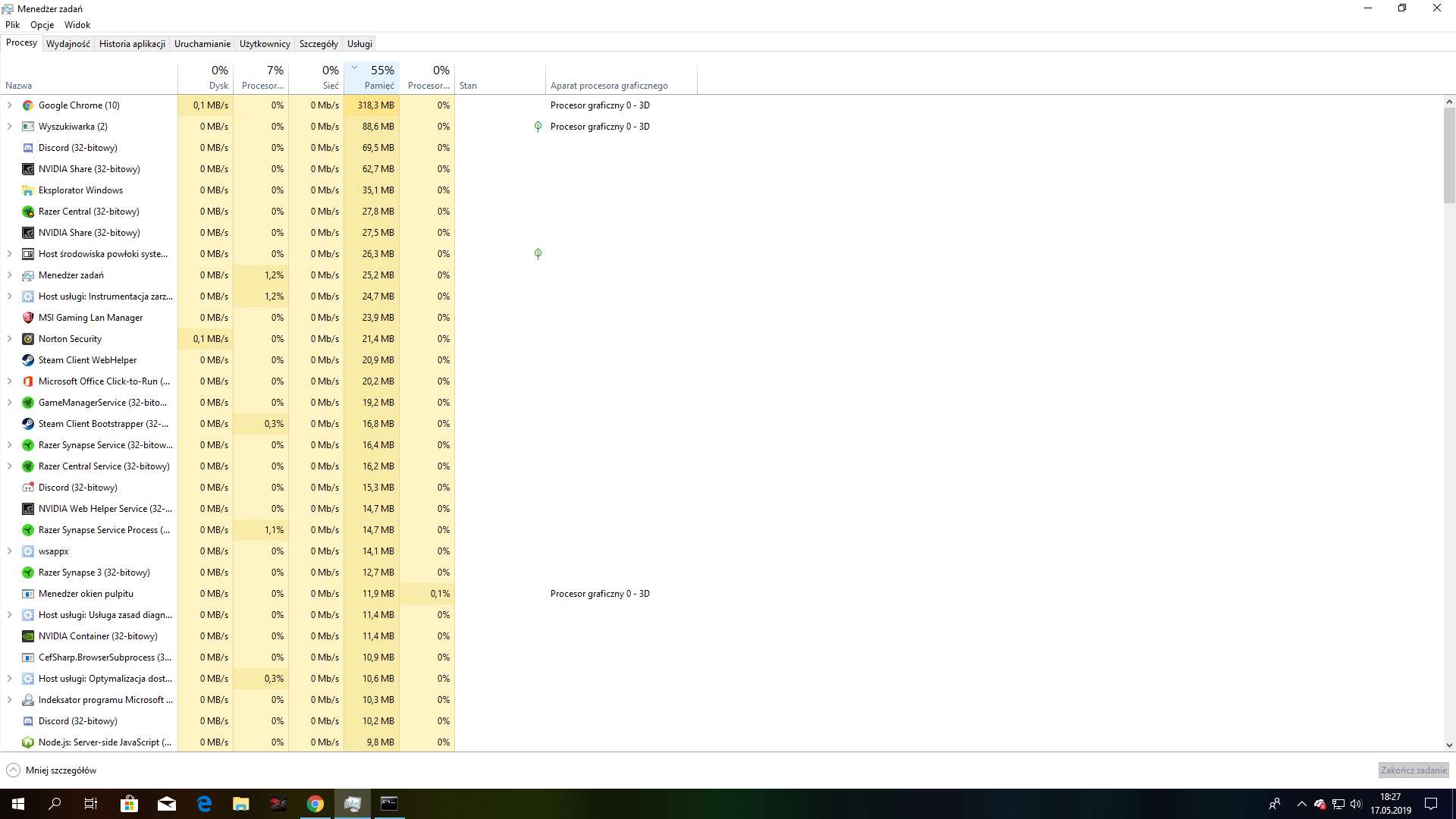The image size is (1456, 819).
Task: Open the Plik menu
Action: pos(13,25)
